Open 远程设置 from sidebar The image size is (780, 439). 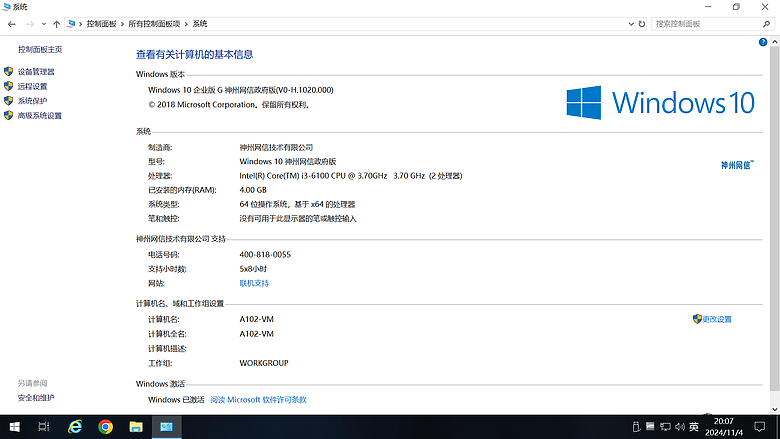pos(32,86)
